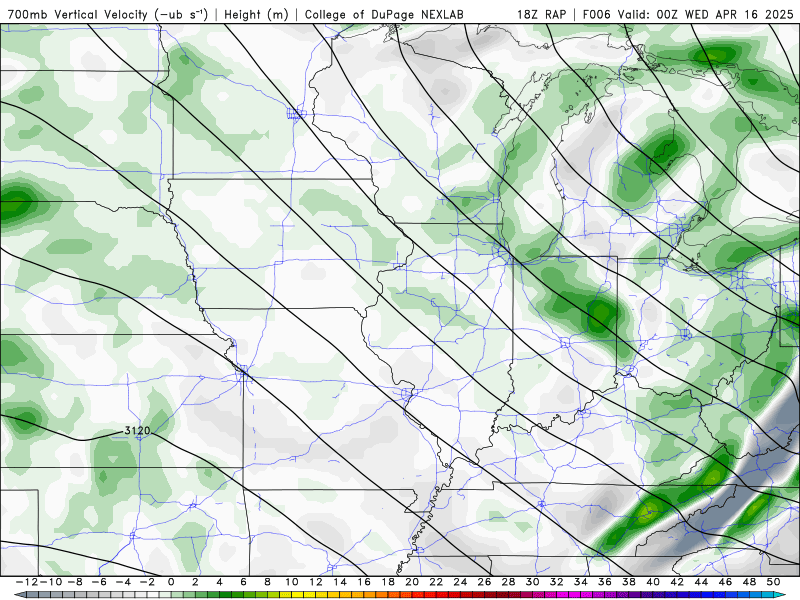Image resolution: width=800 pixels, height=600 pixels.
Task: Click the positive 6 scale value
Action: [243, 582]
